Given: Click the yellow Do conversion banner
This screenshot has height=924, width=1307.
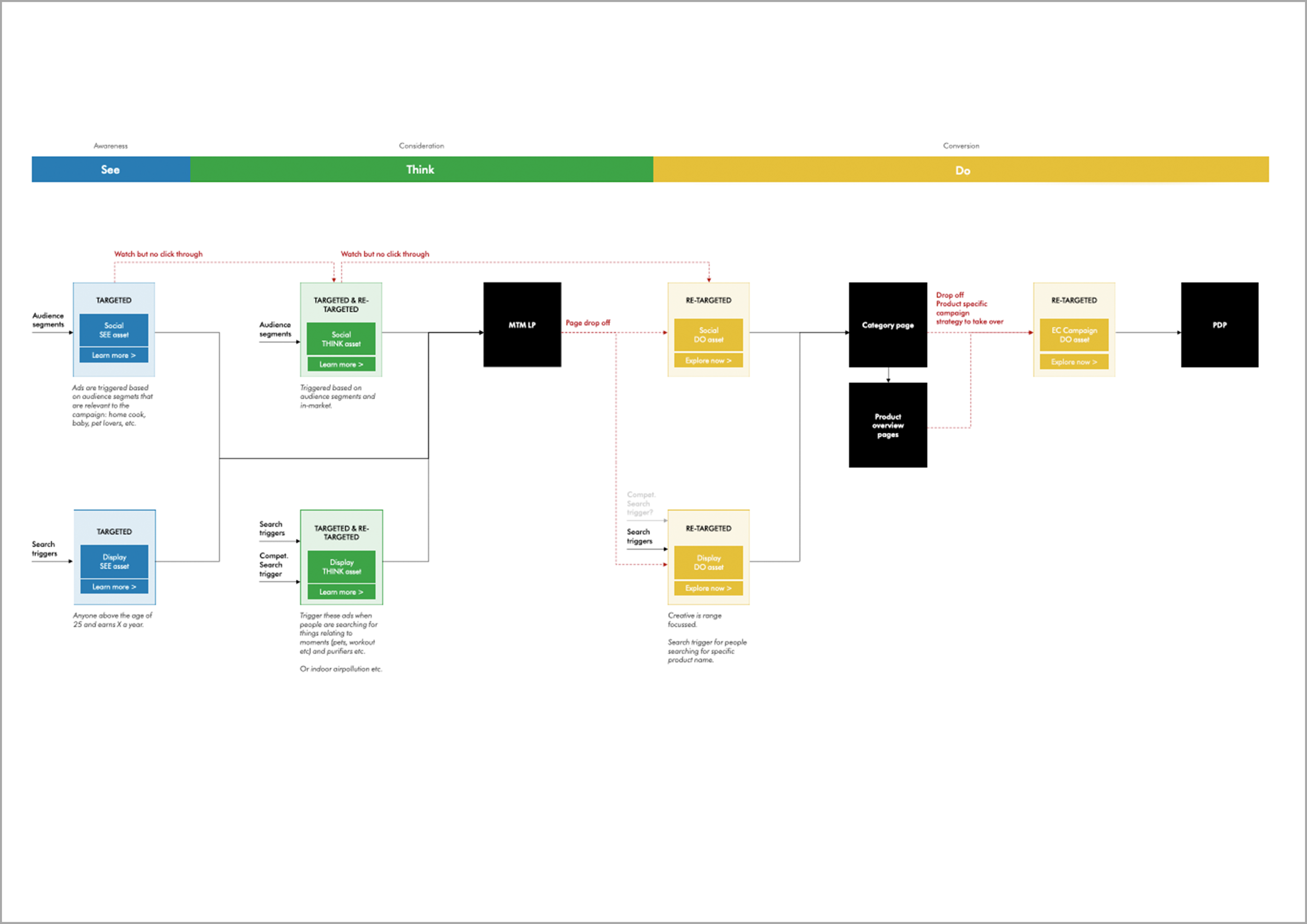Looking at the screenshot, I should [961, 170].
